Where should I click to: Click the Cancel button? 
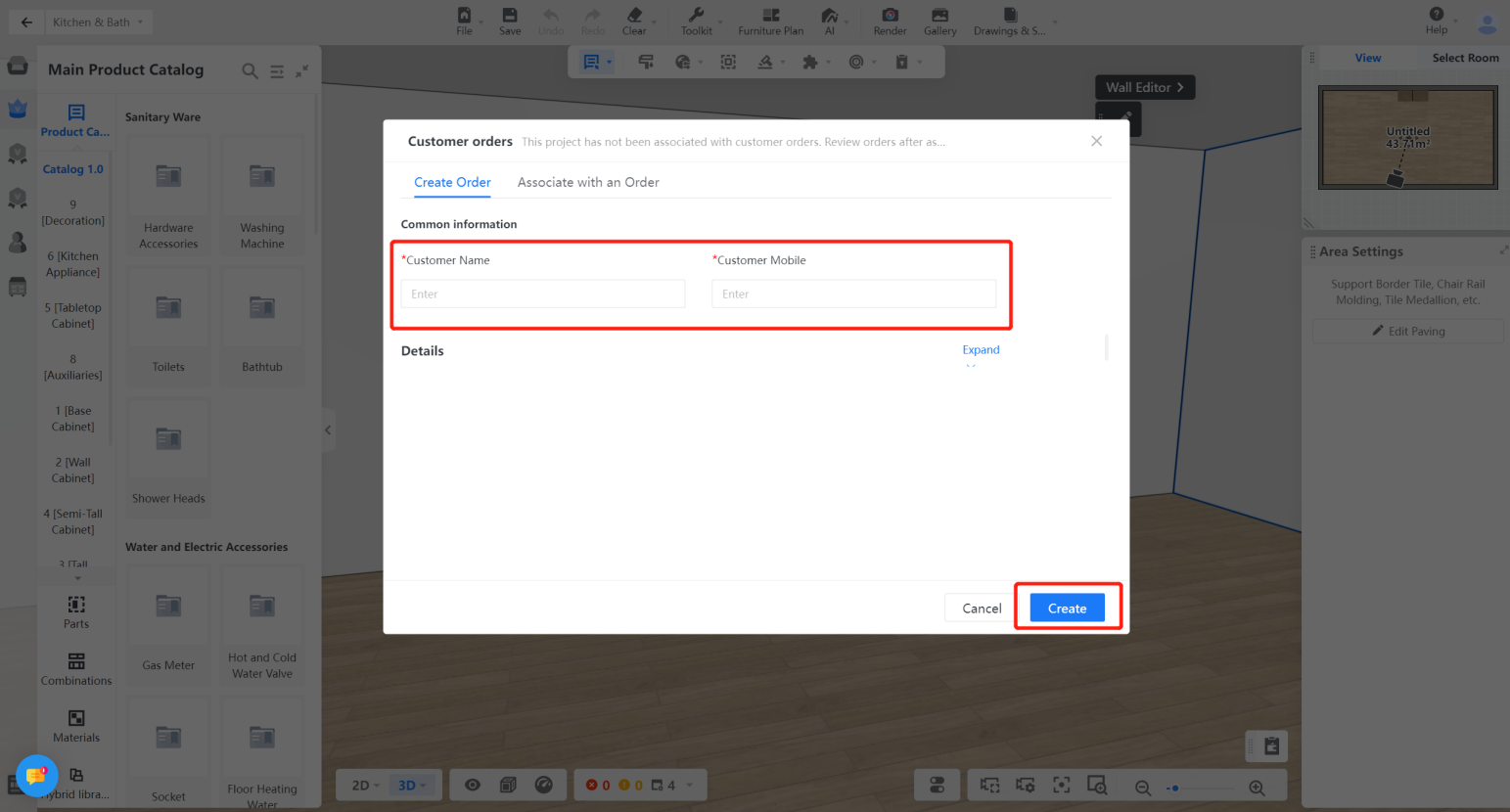(981, 609)
